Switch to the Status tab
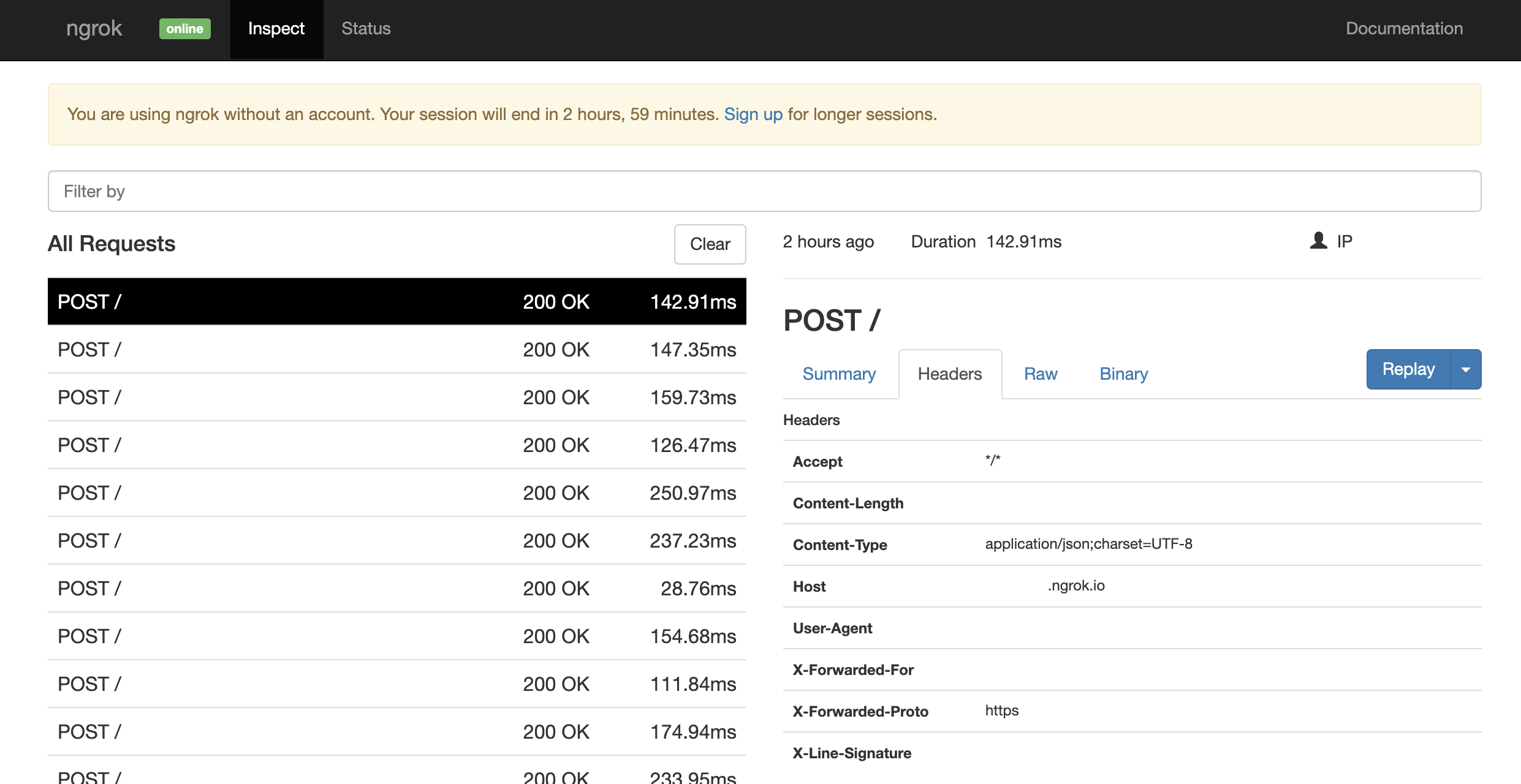 point(365,28)
